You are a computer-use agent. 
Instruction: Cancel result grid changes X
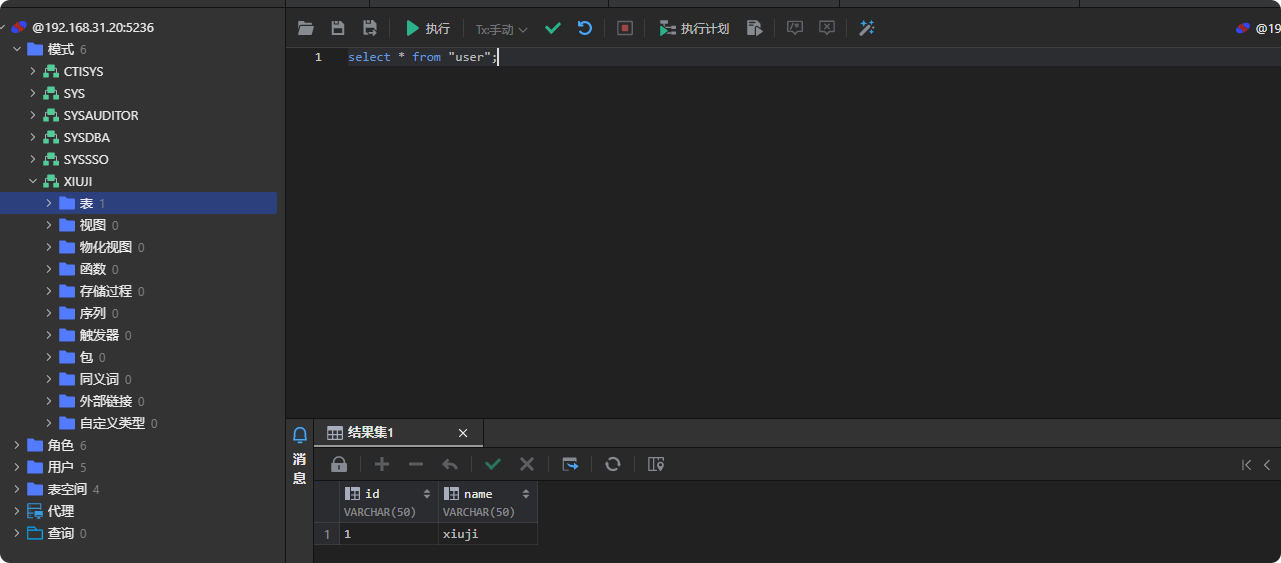527,464
